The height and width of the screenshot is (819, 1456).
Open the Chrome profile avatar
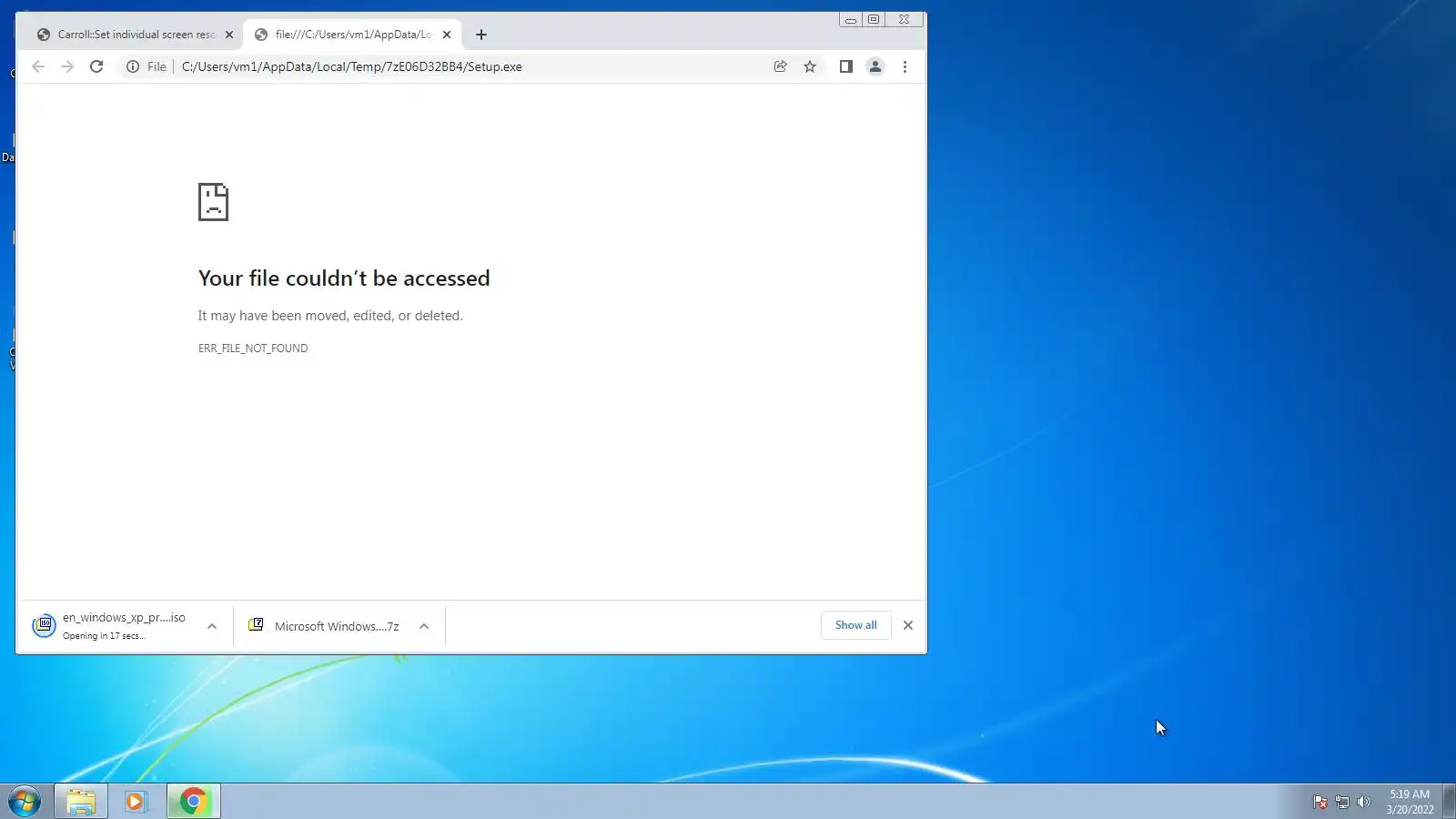(875, 66)
